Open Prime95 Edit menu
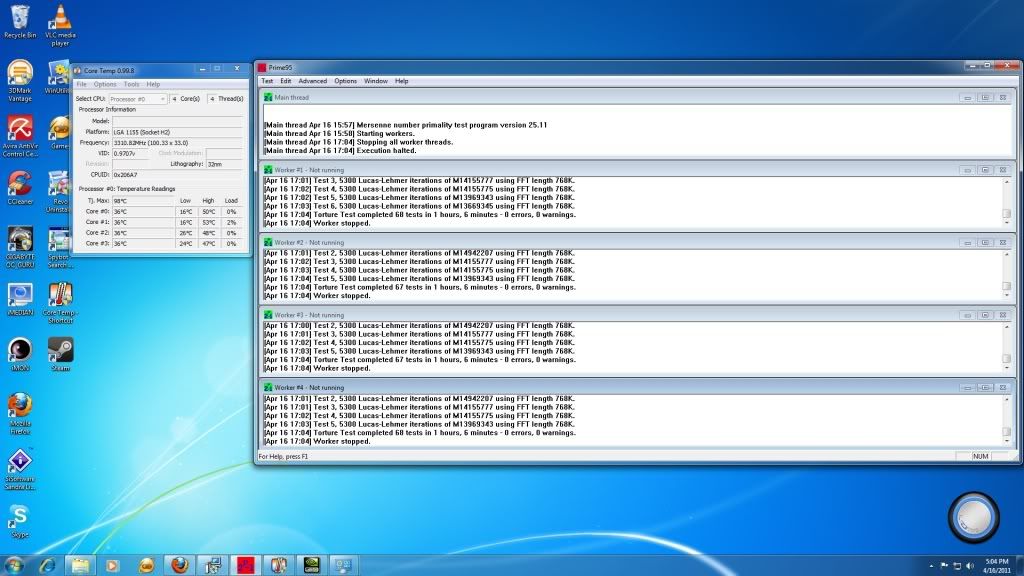 click(285, 81)
